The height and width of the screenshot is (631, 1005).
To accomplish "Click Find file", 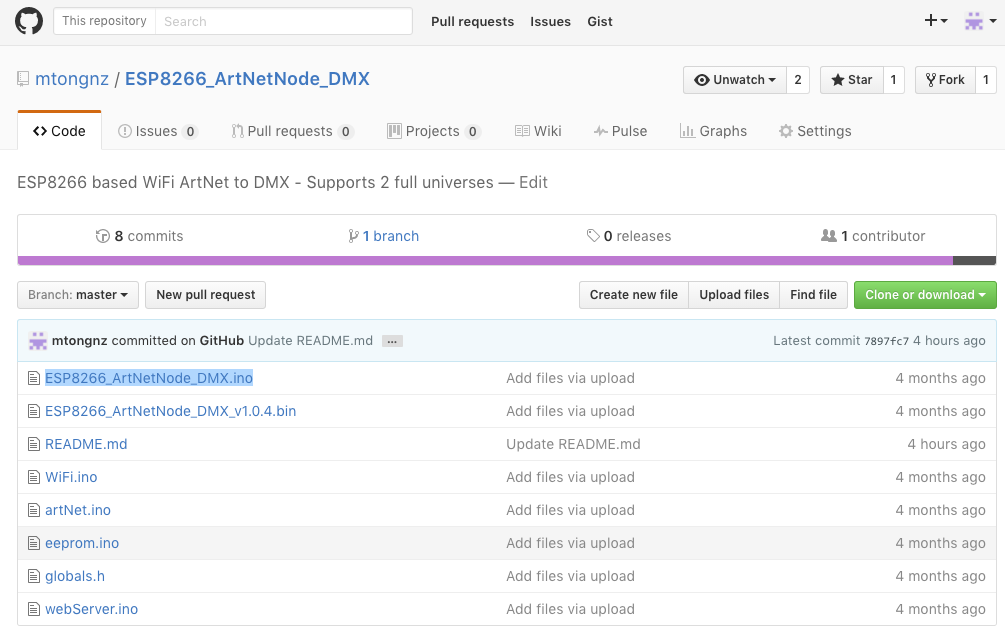I will pyautogui.click(x=813, y=295).
